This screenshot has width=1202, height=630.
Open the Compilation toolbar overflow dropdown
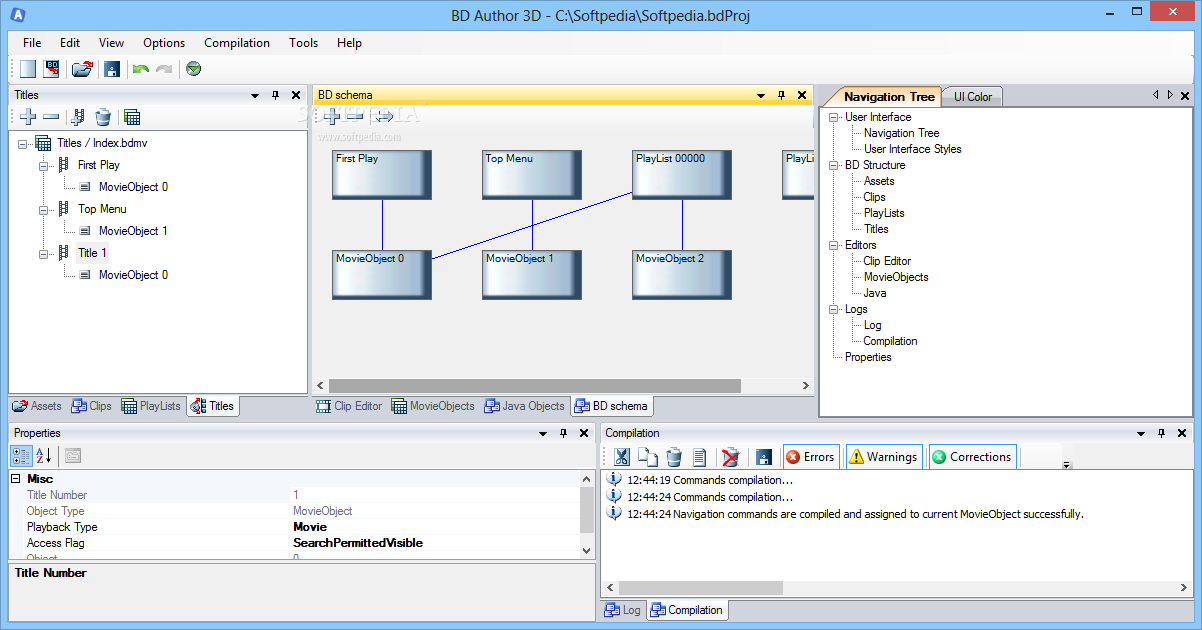click(1066, 465)
